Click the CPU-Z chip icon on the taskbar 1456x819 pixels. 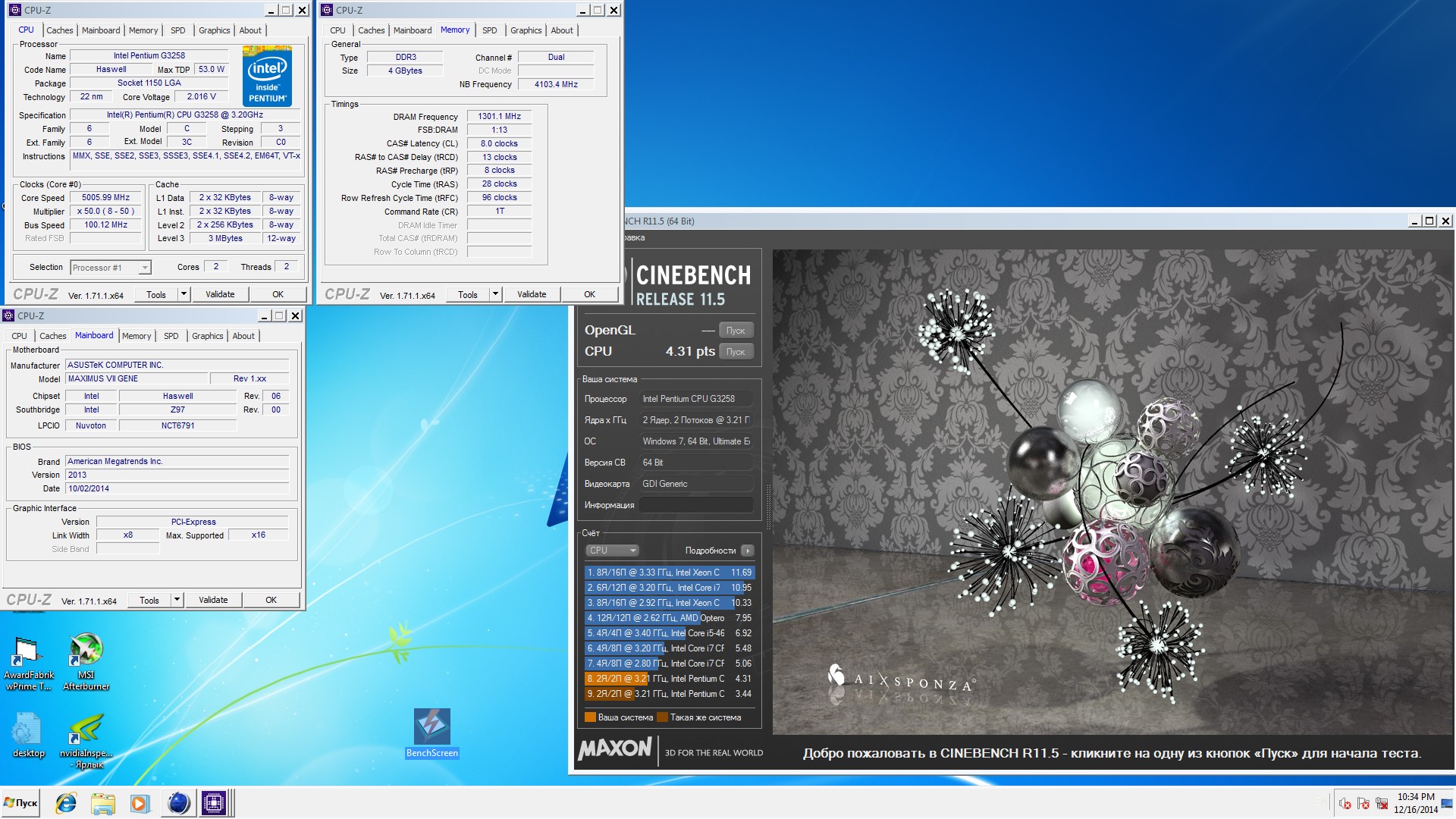[214, 803]
